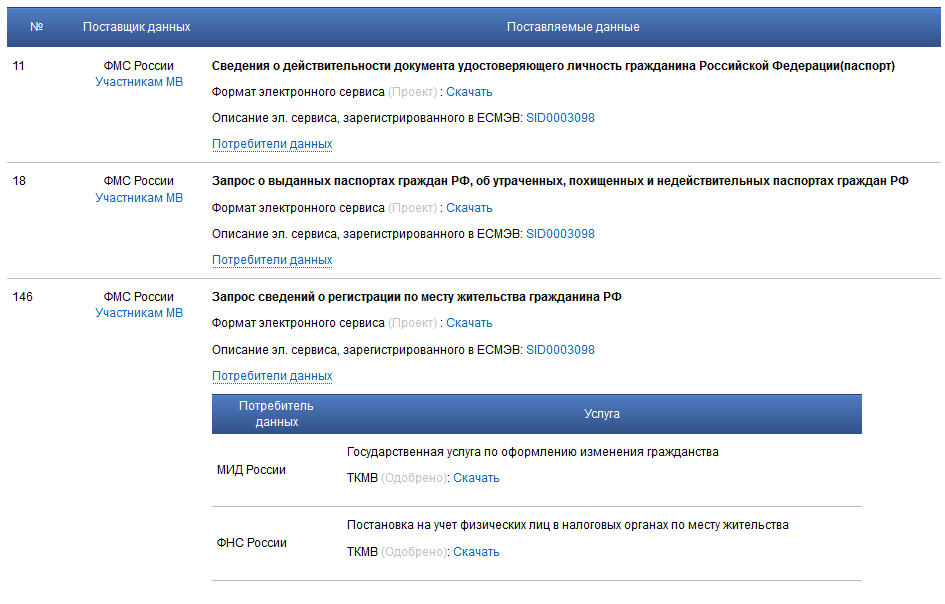
Task: Download format for issued passports query
Action: tap(470, 207)
